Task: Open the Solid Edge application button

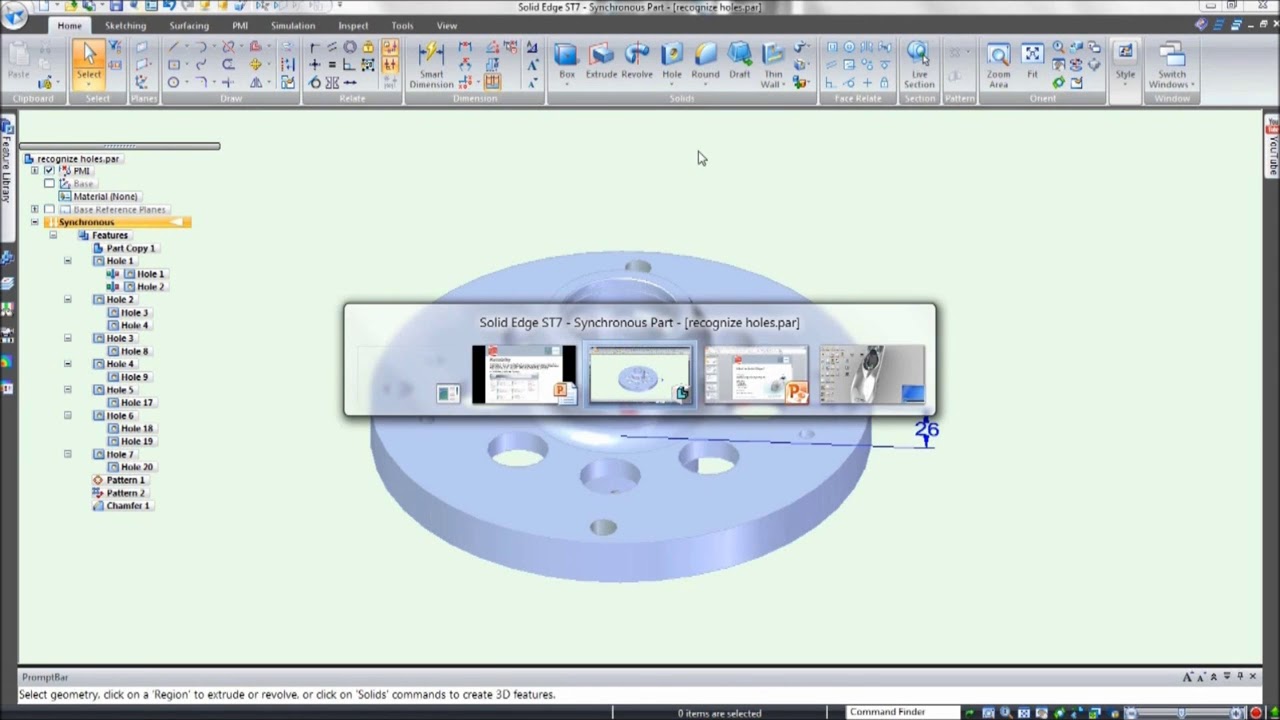Action: click(14, 17)
